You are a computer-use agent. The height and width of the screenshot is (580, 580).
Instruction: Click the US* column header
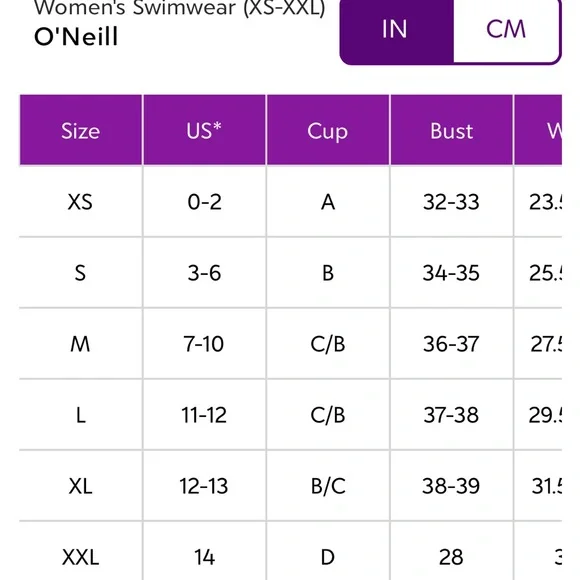pos(204,130)
